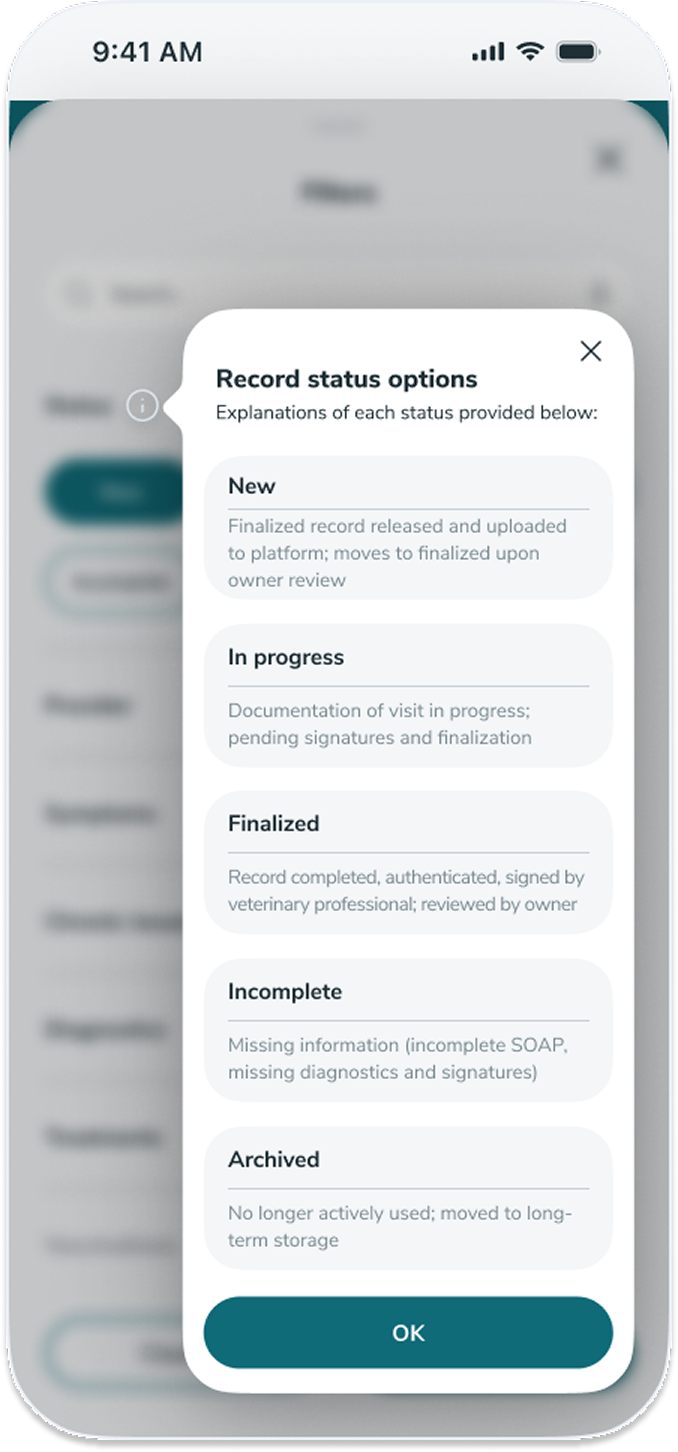Viewport: 678px width, 1452px height.
Task: Tap the Wi-Fi status icon
Action: coord(530,52)
